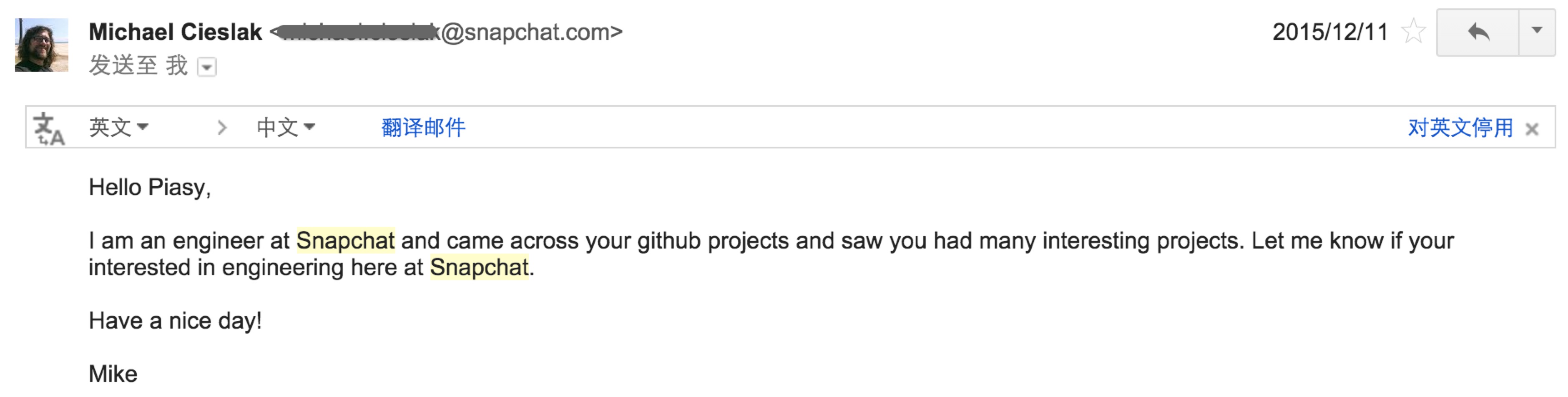Close the translation bar with the X

coord(1532,128)
